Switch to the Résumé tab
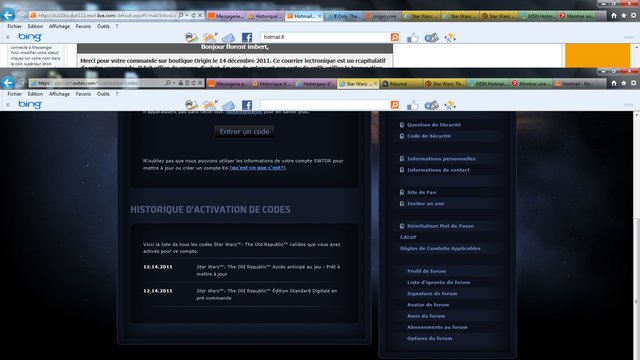 [402, 83]
